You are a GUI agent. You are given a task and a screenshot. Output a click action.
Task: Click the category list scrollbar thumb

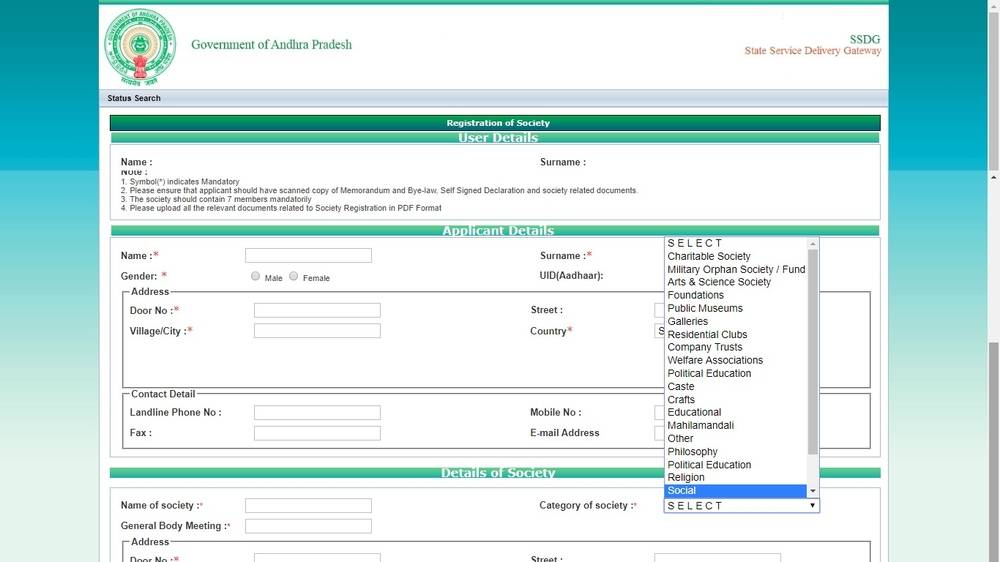(x=812, y=351)
